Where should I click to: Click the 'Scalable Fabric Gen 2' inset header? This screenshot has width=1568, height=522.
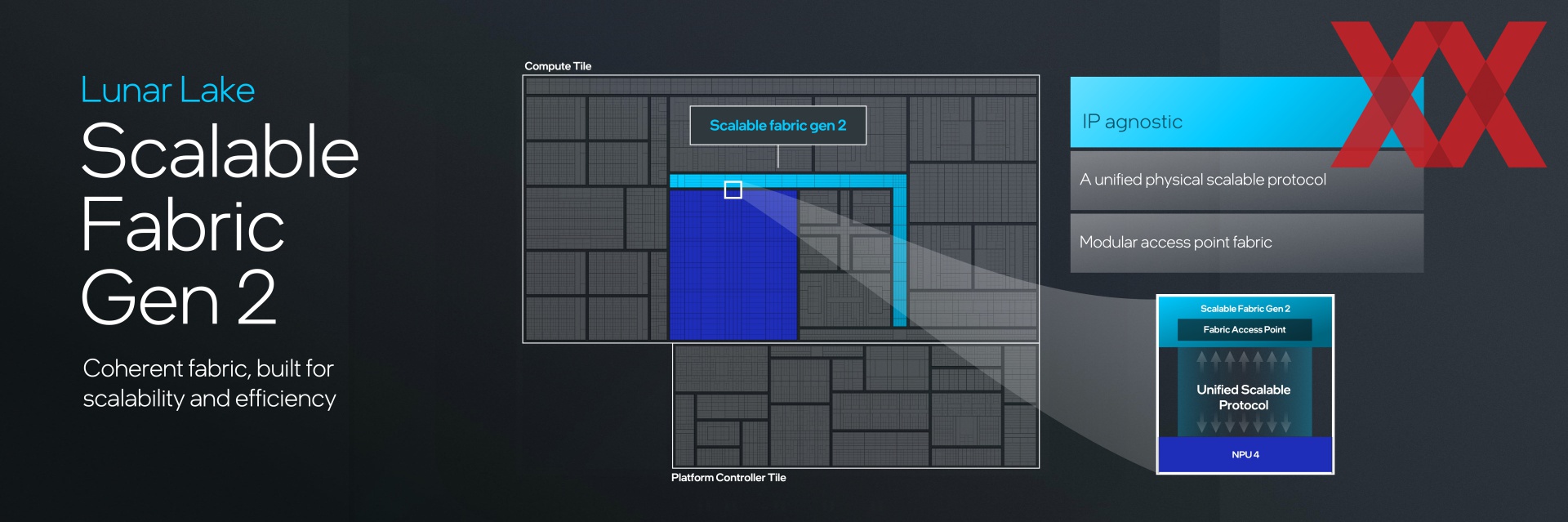(1245, 309)
